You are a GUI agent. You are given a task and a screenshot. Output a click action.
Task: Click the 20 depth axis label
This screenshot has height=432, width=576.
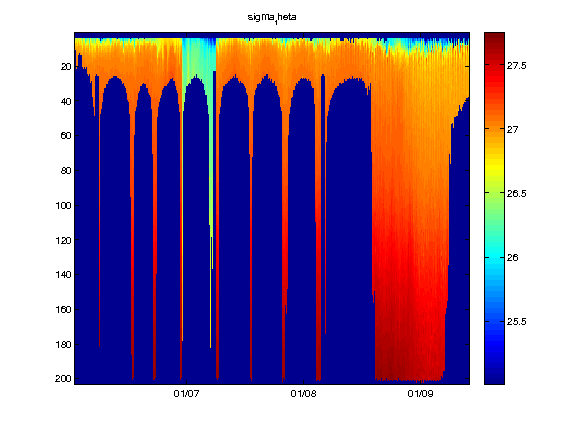click(x=66, y=66)
